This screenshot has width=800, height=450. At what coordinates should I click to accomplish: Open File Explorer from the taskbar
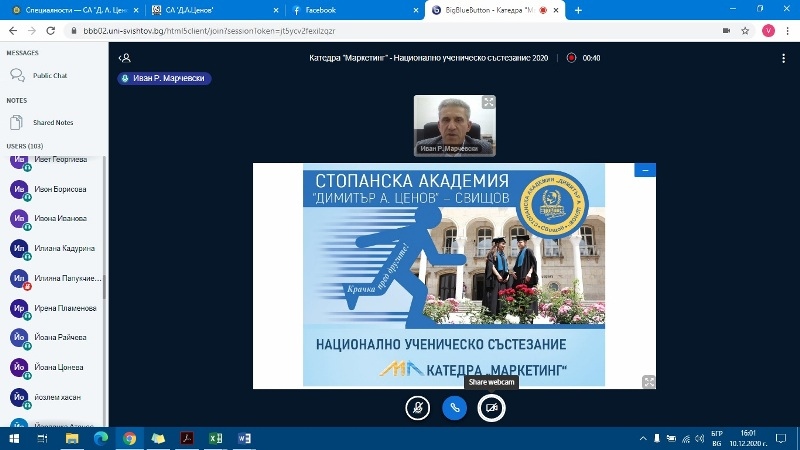click(x=71, y=438)
